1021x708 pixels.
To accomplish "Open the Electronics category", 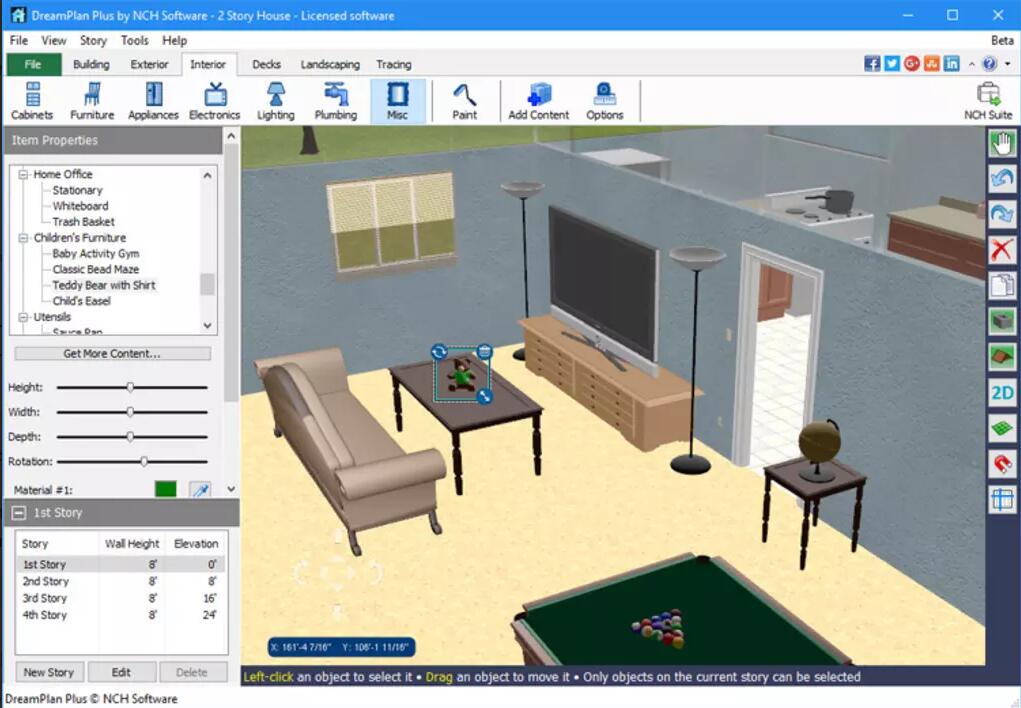I will point(214,100).
